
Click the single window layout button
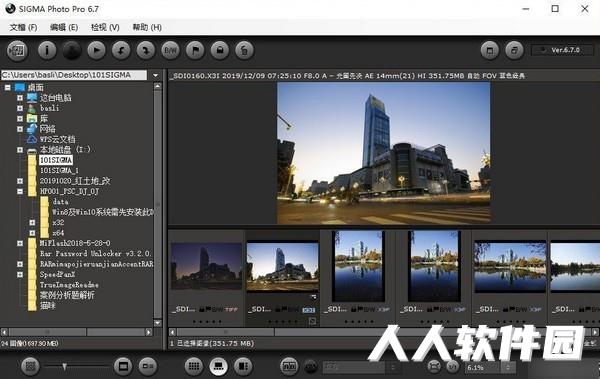490,50
